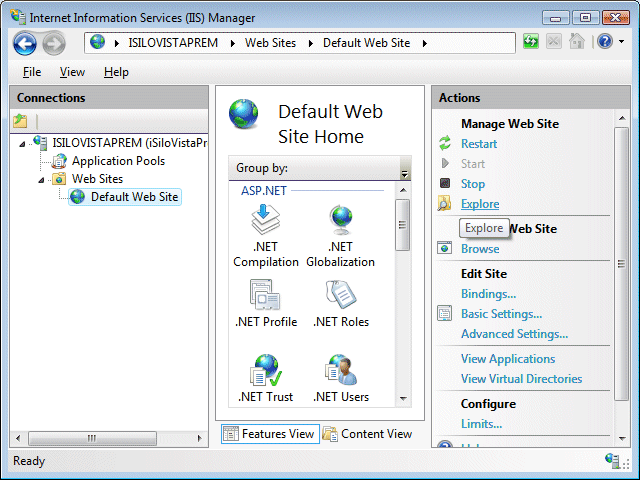
Task: Open the File menu
Action: pos(32,72)
